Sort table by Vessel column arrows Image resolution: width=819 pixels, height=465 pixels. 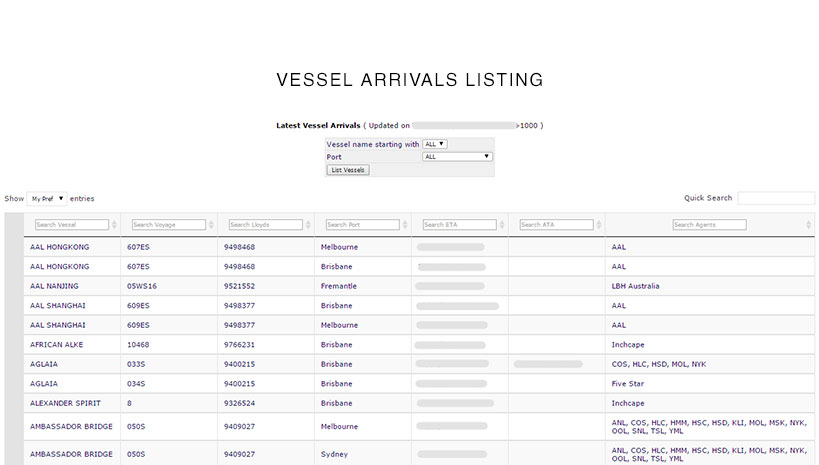click(x=115, y=225)
